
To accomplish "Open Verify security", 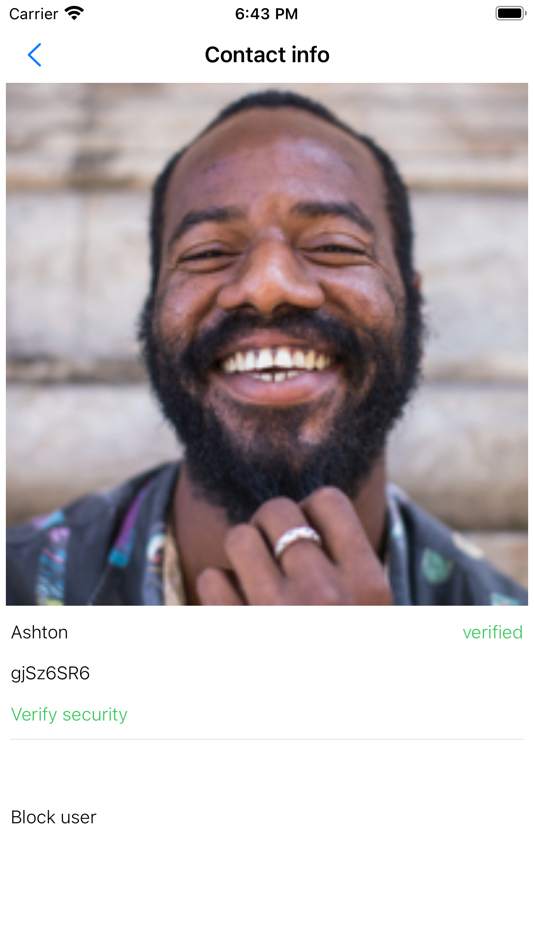I will click(69, 714).
